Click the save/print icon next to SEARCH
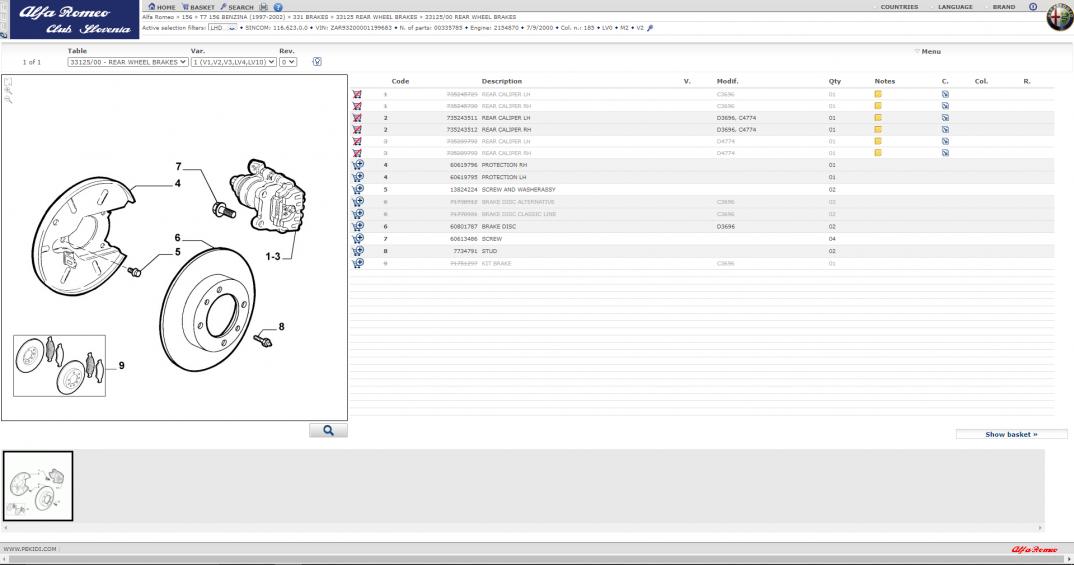1074x565 pixels. (x=264, y=7)
